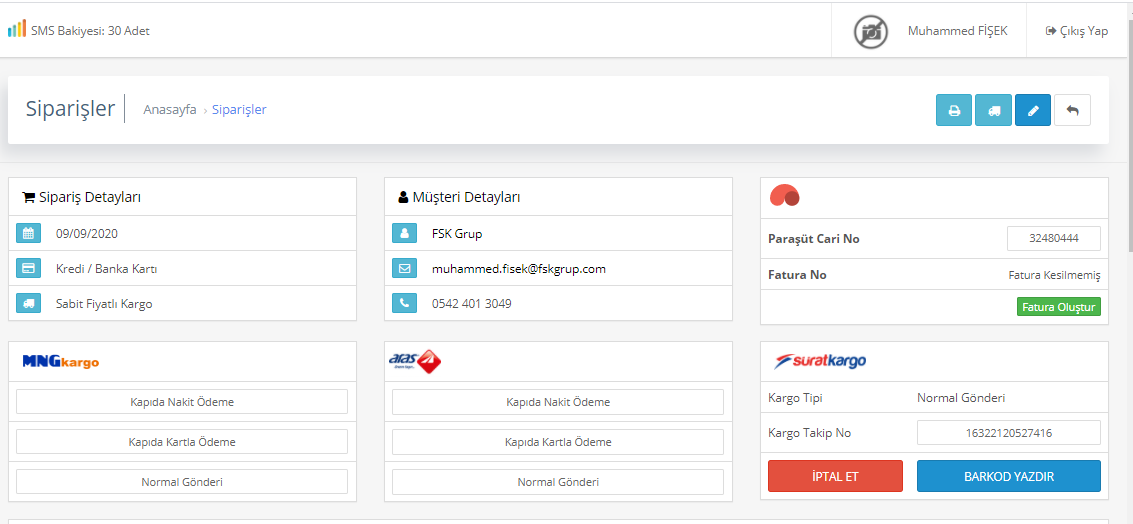Click the truck icon beside Sabit Fiyatlı Kargo

[29, 304]
